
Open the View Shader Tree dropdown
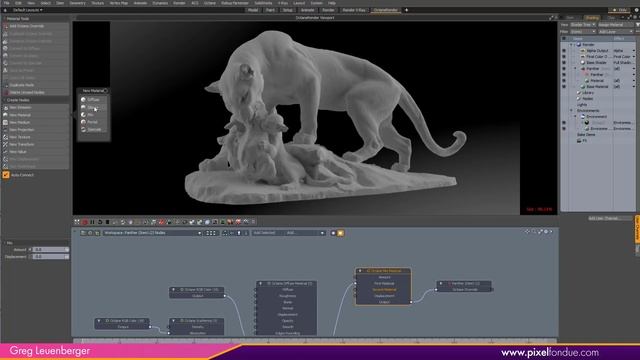583,25
